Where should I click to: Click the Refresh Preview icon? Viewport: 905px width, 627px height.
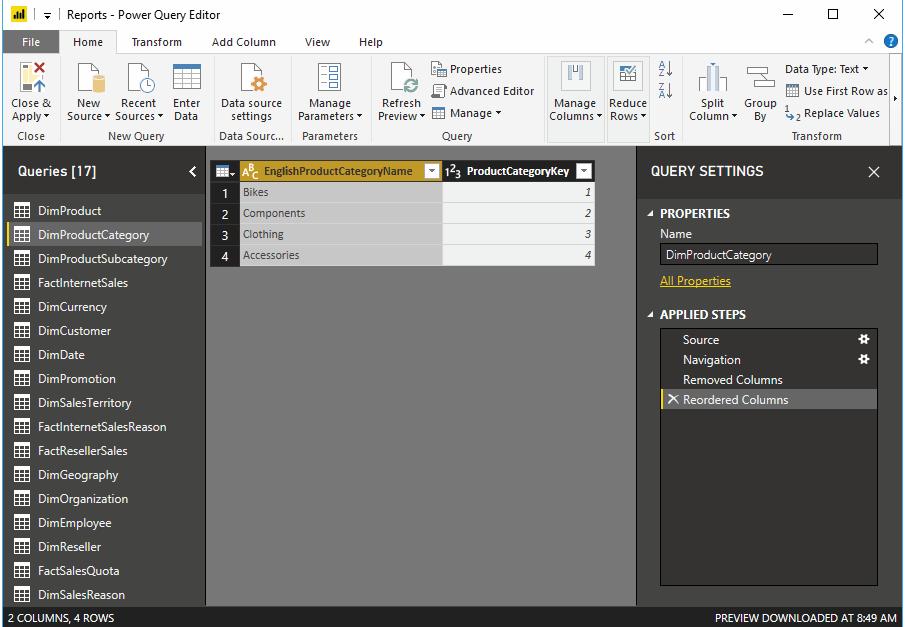point(402,78)
